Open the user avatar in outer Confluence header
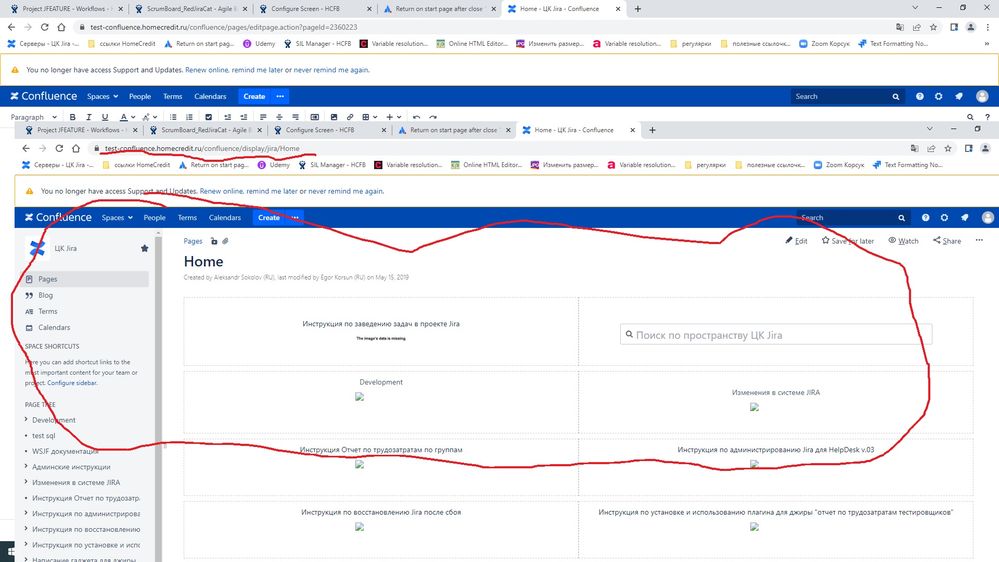999x562 pixels. [982, 96]
